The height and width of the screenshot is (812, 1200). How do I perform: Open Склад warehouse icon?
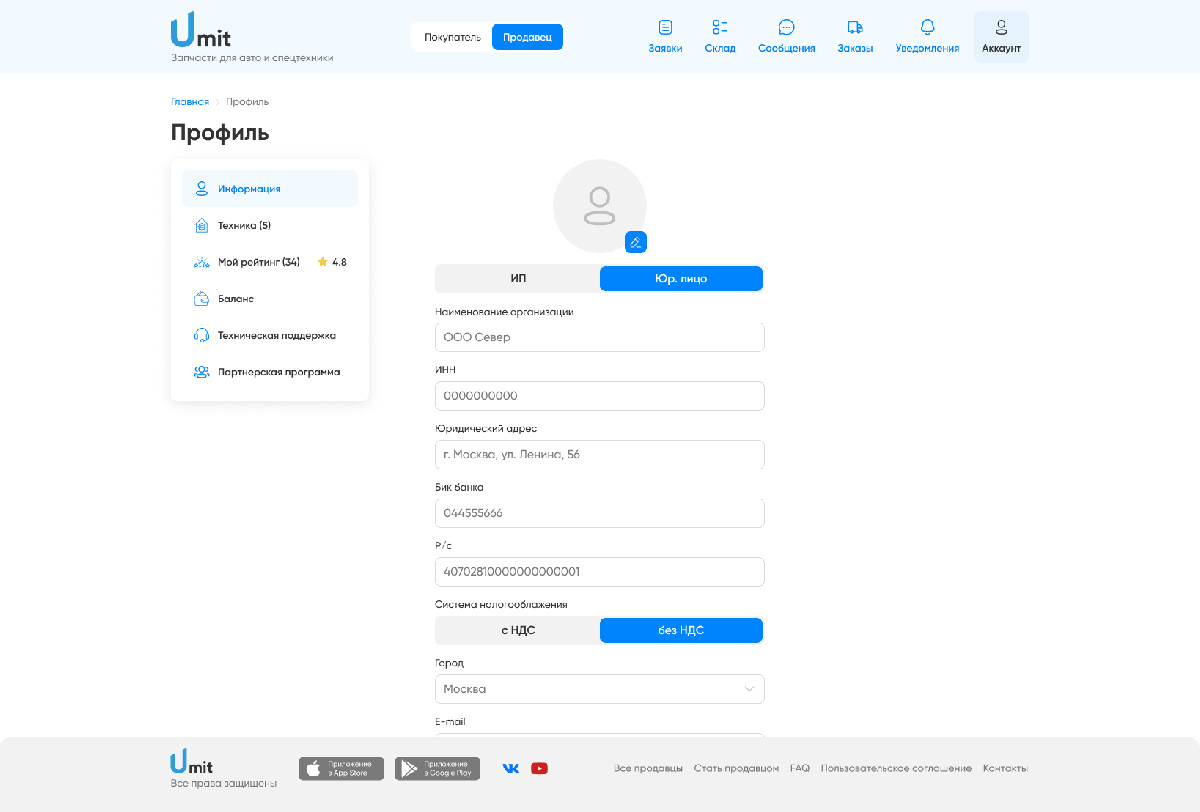click(719, 36)
